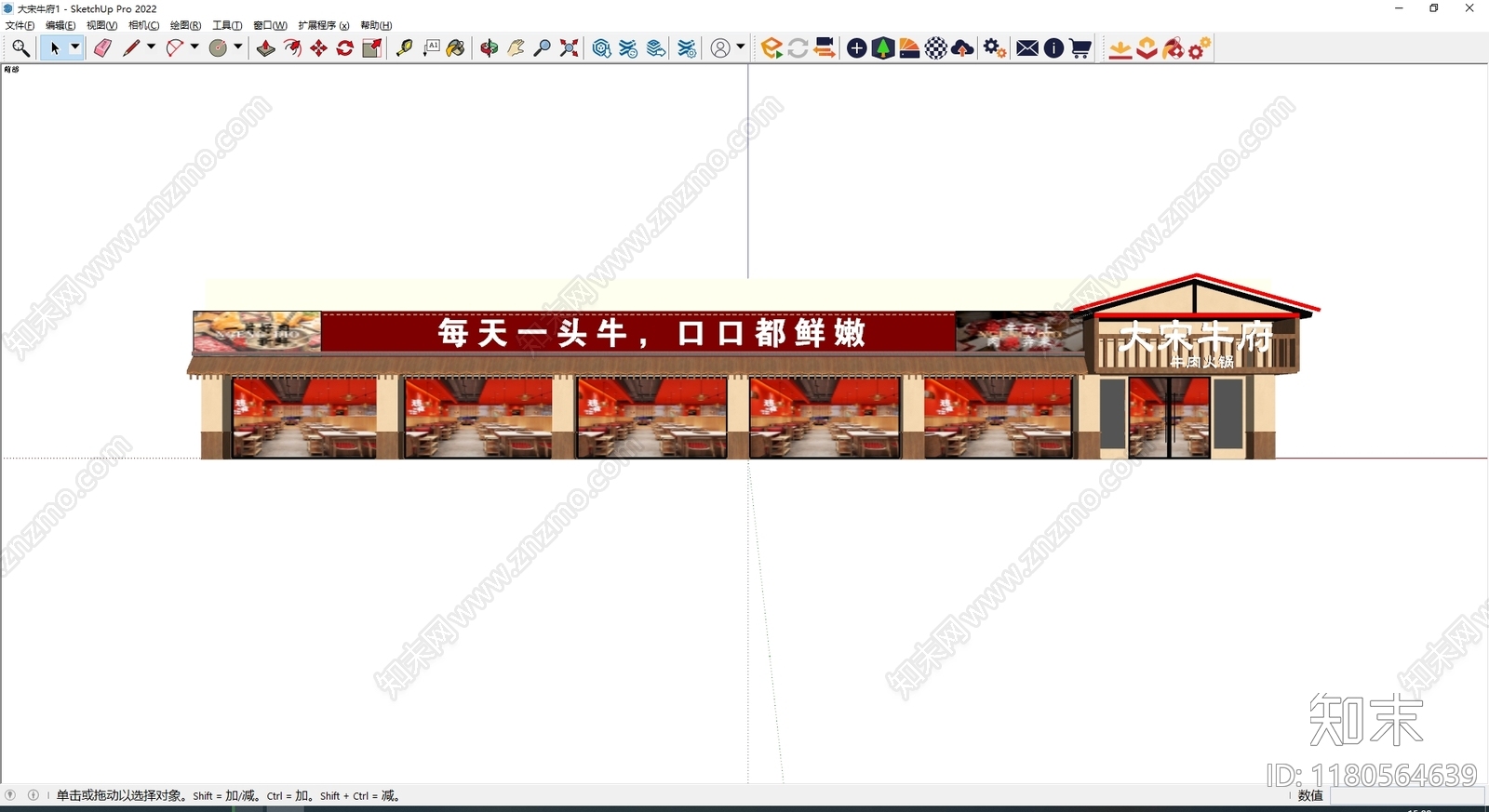Click the checkered sphere icon
Viewport: 1489px width, 812px height.
point(936,48)
